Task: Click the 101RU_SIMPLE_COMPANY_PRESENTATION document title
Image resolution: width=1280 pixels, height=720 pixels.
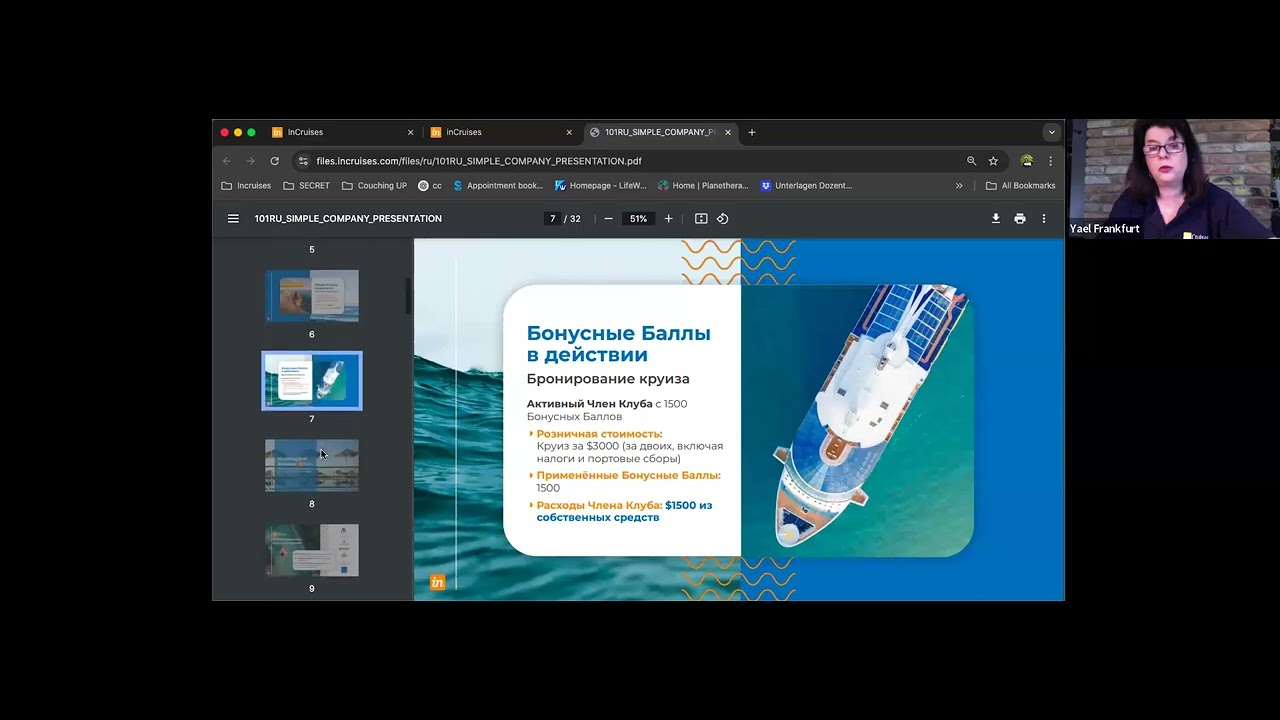Action: tap(348, 219)
